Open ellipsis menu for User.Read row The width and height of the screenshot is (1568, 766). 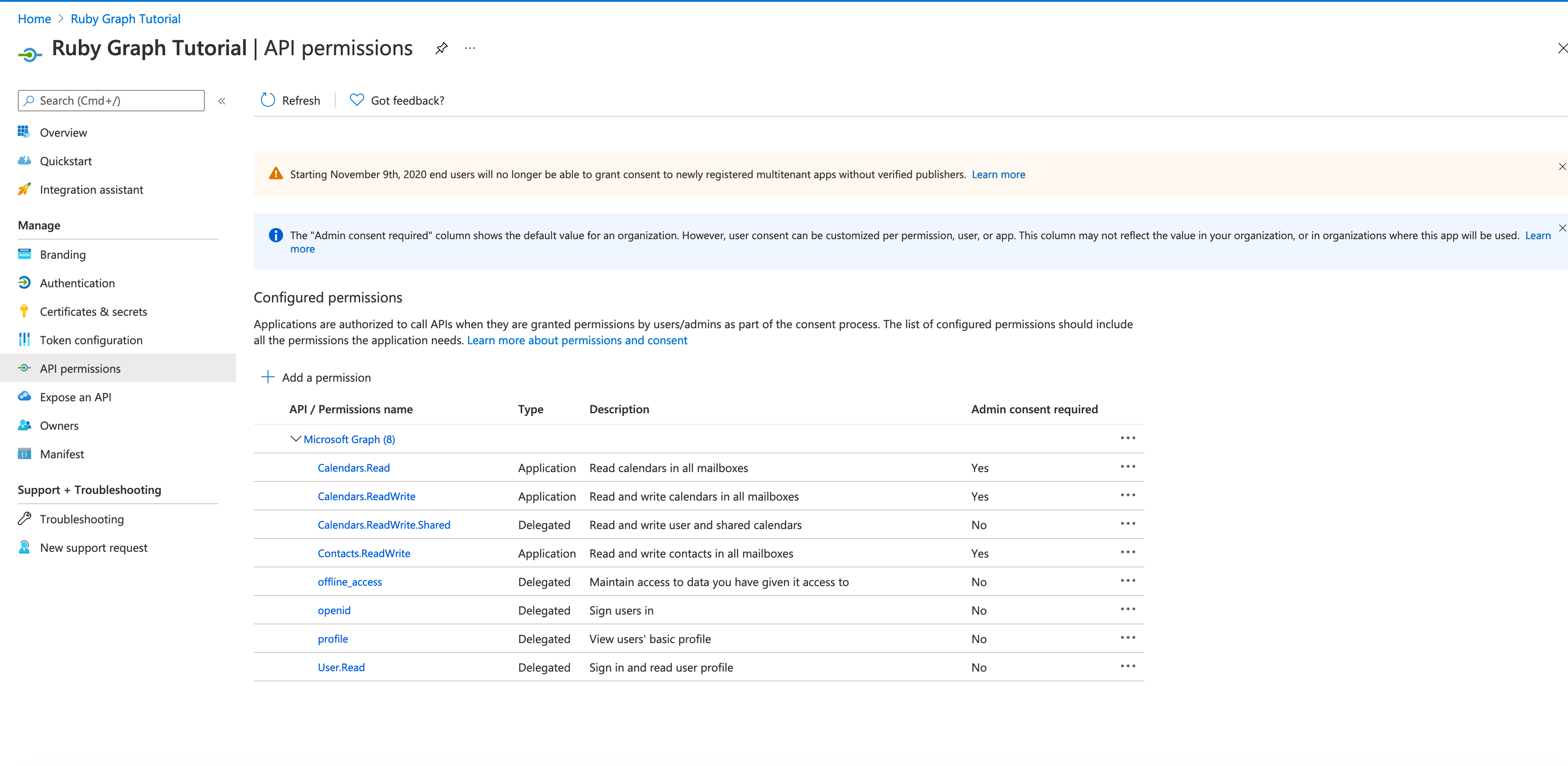tap(1127, 667)
